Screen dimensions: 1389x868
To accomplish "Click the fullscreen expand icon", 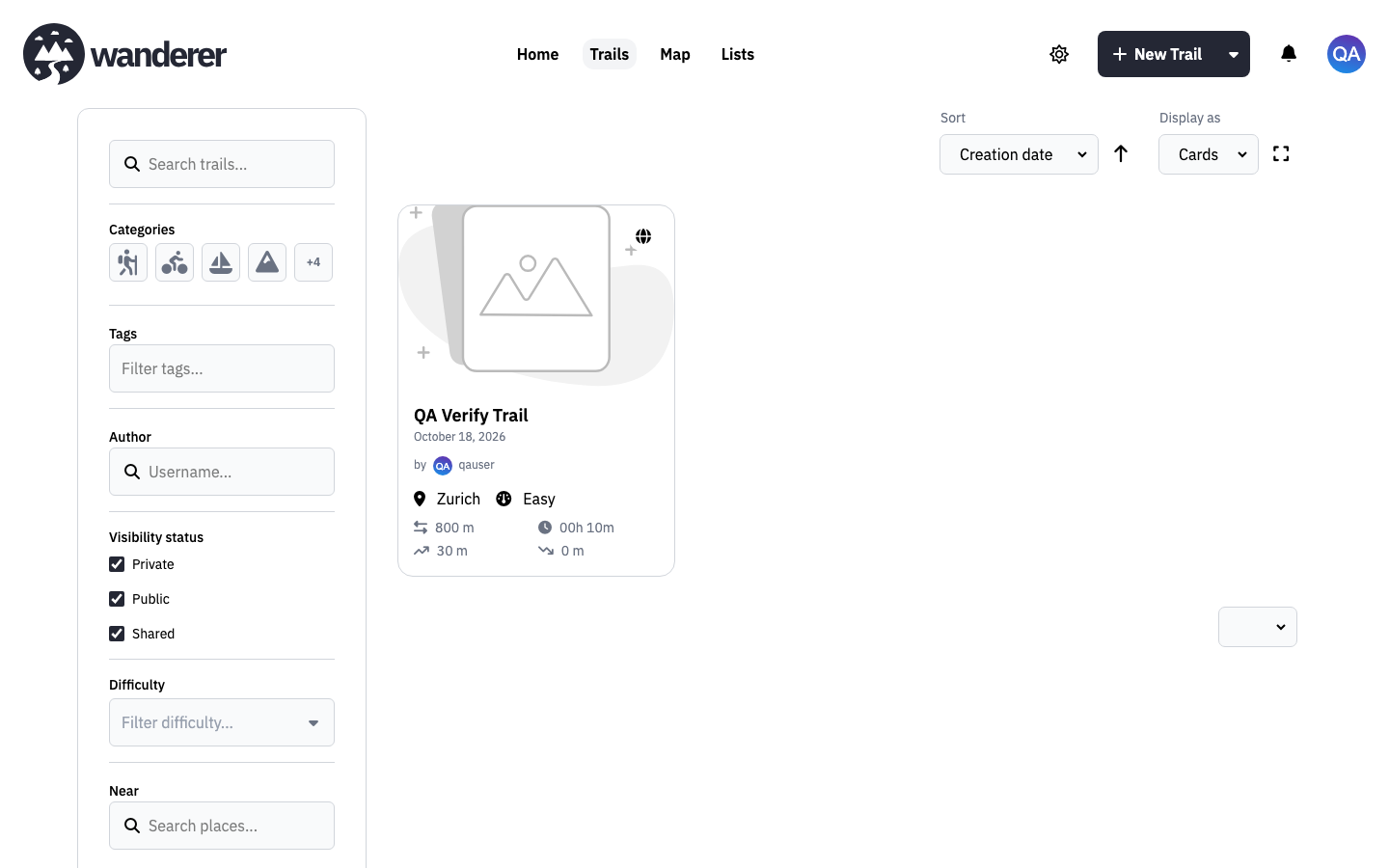I will point(1281,153).
